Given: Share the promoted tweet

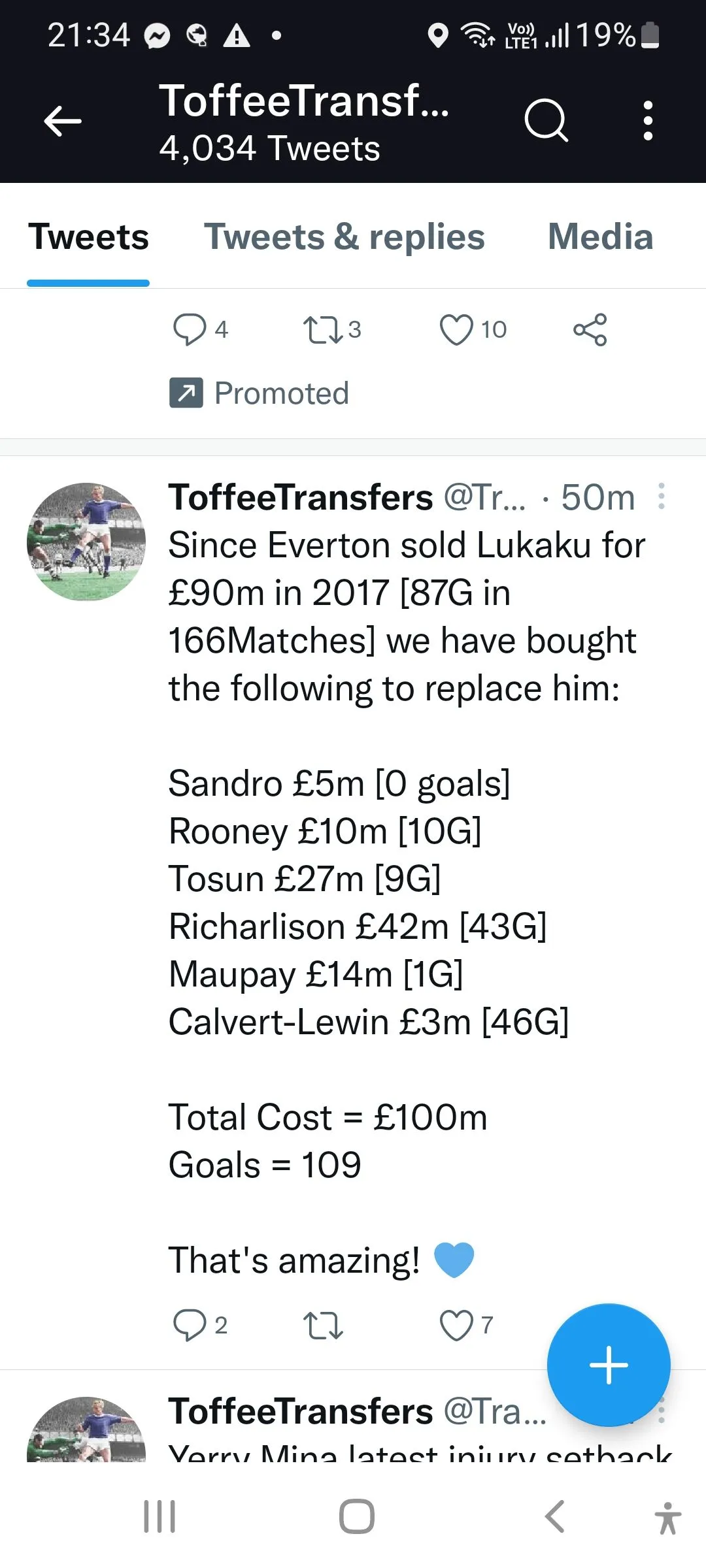Looking at the screenshot, I should pos(590,329).
